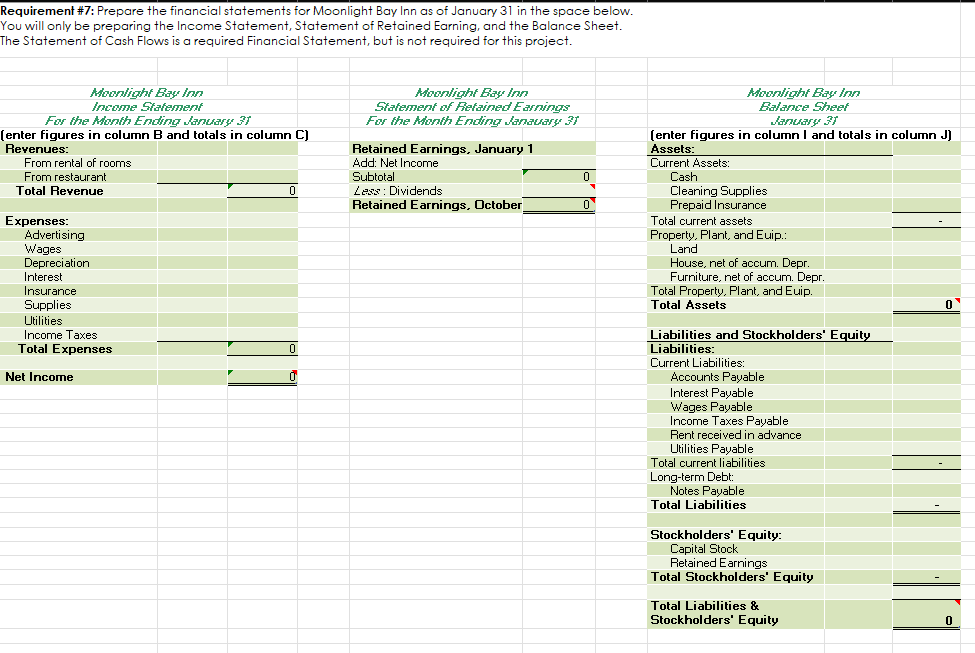Click 'For the Month Ending January 31' subtitle
975x653 pixels.
(x=147, y=121)
